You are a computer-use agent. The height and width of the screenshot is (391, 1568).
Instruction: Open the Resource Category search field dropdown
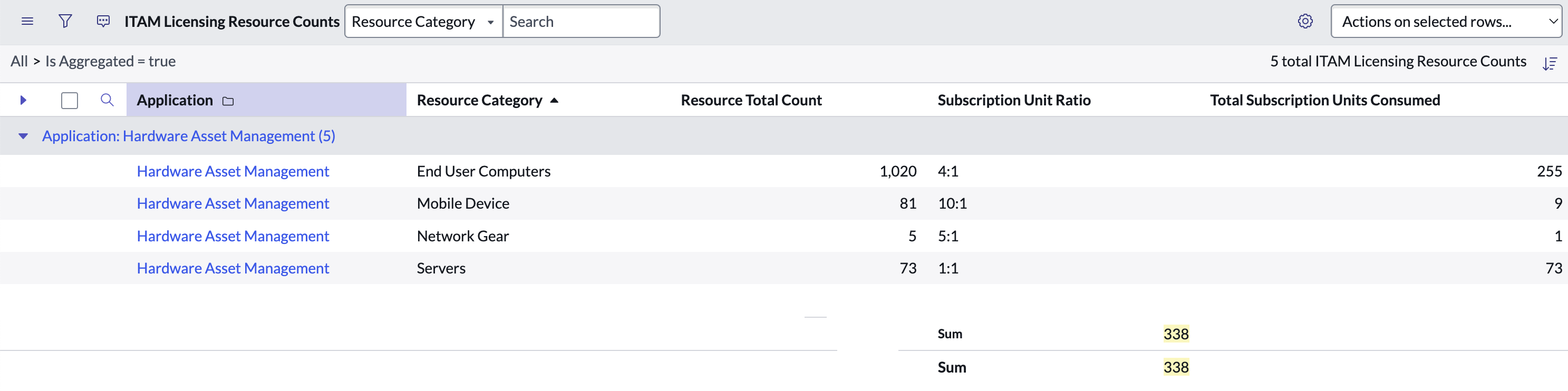pyautogui.click(x=424, y=21)
